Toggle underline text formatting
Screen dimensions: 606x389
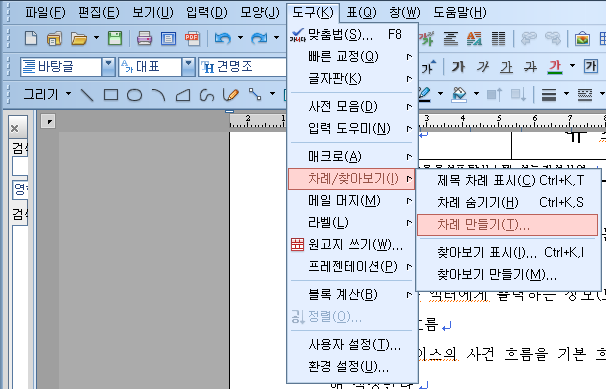[x=507, y=67]
